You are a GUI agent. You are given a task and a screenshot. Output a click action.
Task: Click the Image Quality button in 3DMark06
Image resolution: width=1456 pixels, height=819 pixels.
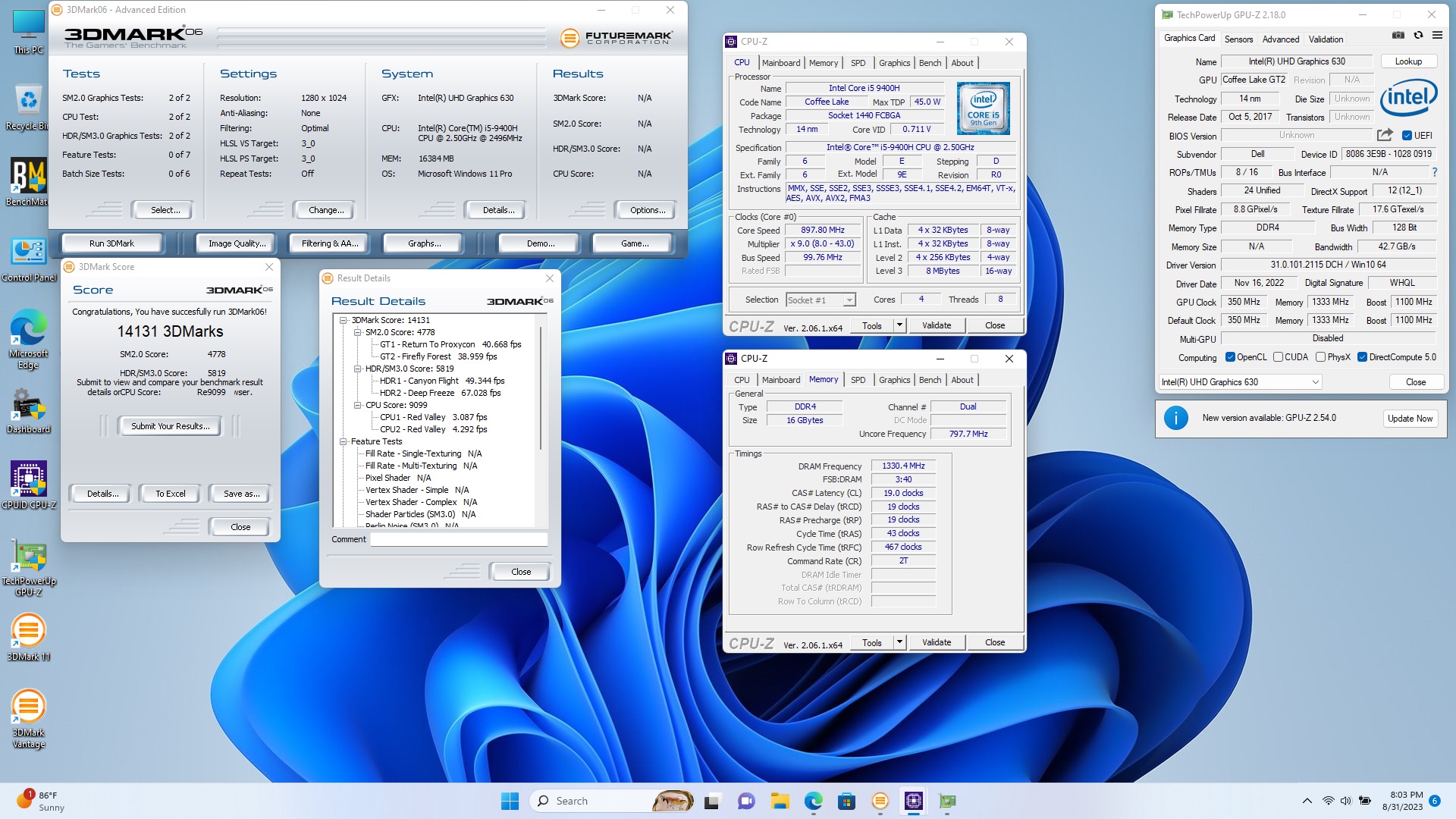237,243
